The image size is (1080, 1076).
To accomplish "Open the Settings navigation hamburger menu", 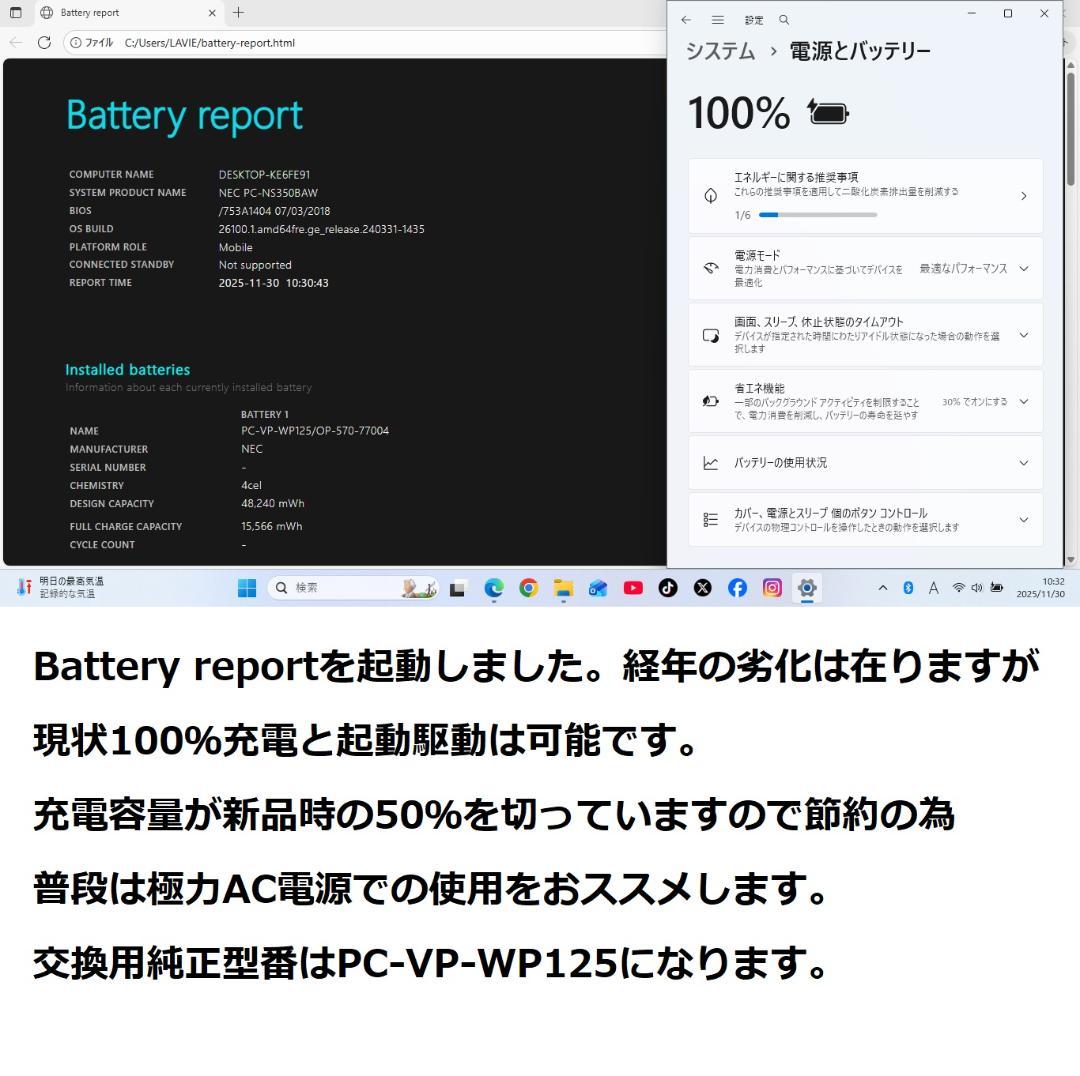I will pyautogui.click(x=718, y=19).
